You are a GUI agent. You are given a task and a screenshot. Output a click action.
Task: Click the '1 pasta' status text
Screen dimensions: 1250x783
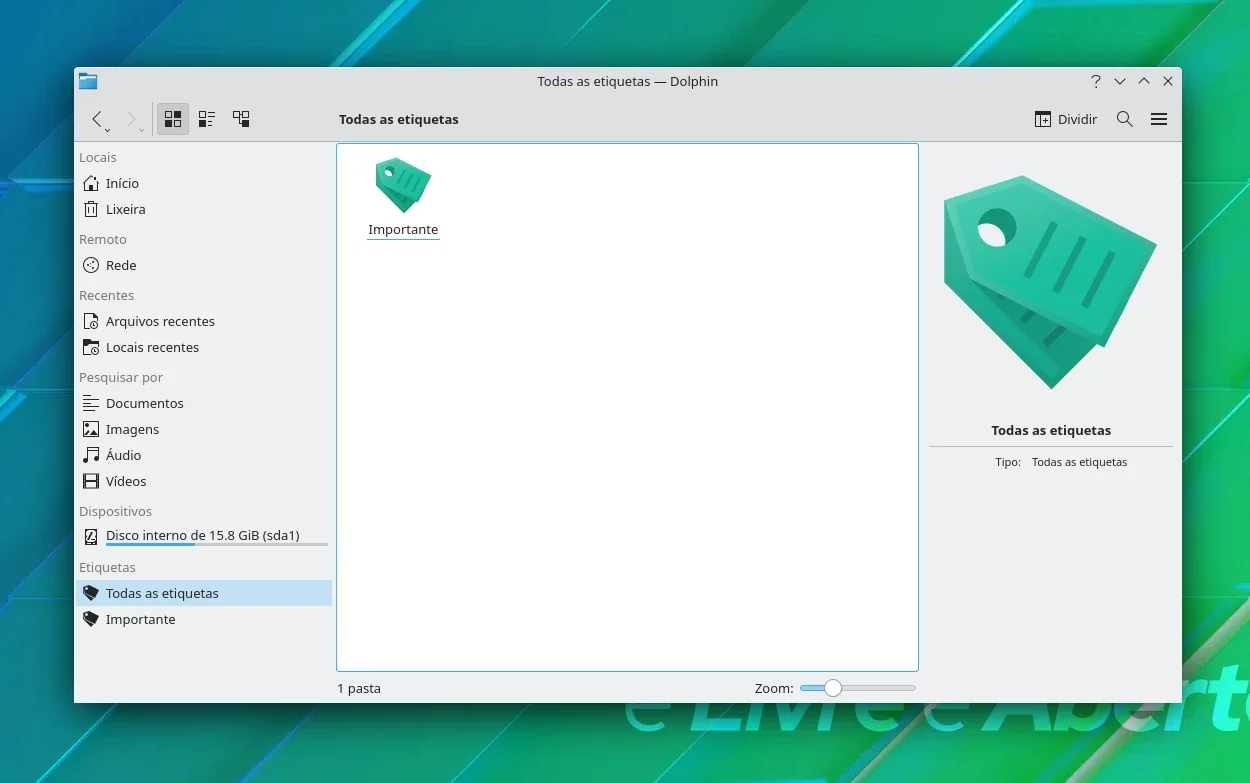pos(359,688)
